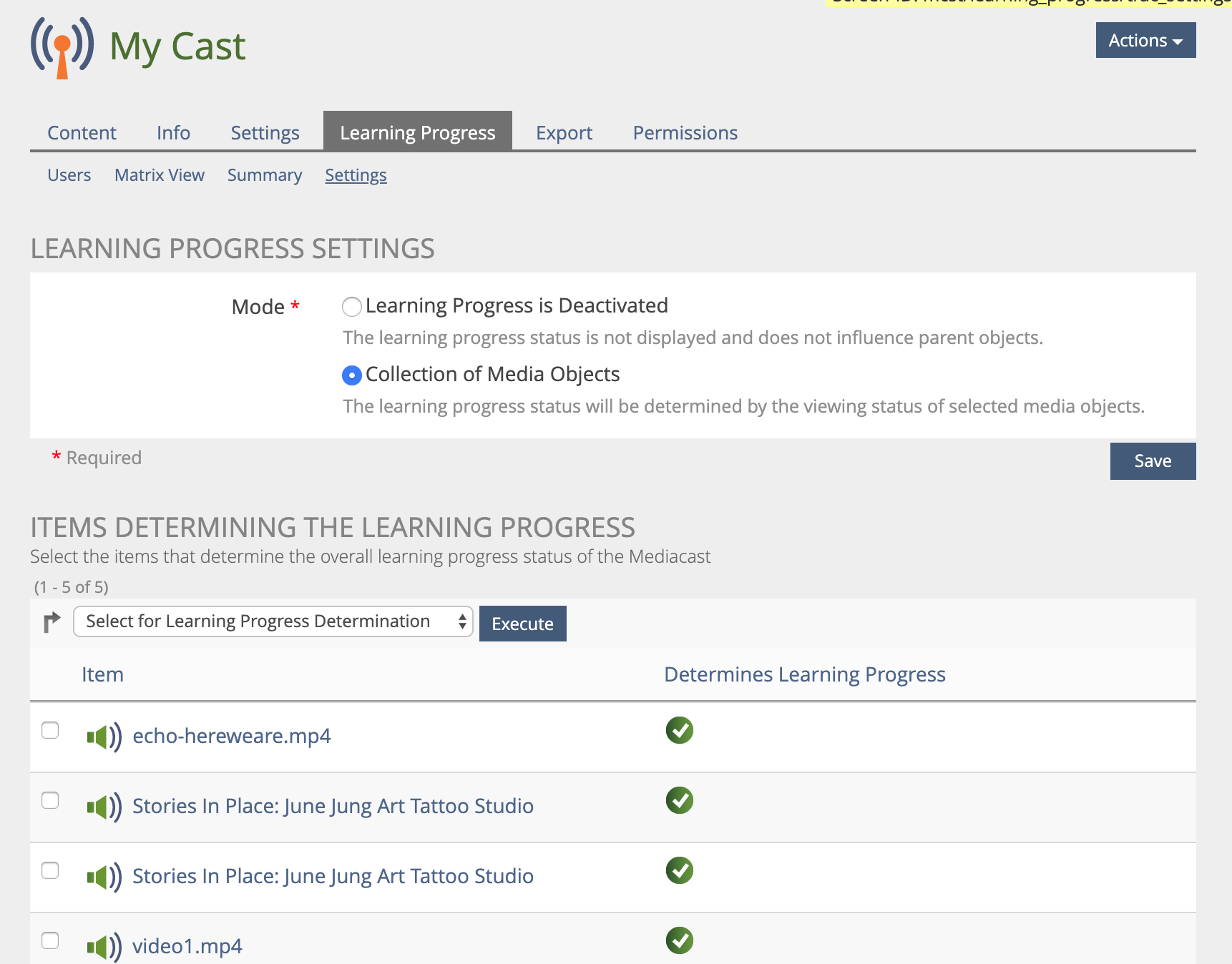Click the My Cast mediacast logo icon

click(62, 47)
